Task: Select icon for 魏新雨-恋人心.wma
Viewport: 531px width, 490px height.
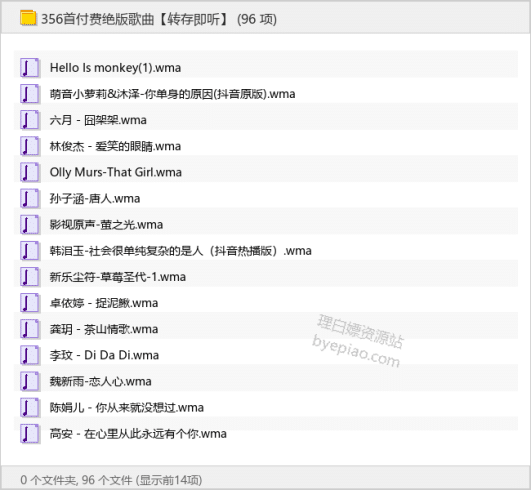Action: click(x=30, y=381)
